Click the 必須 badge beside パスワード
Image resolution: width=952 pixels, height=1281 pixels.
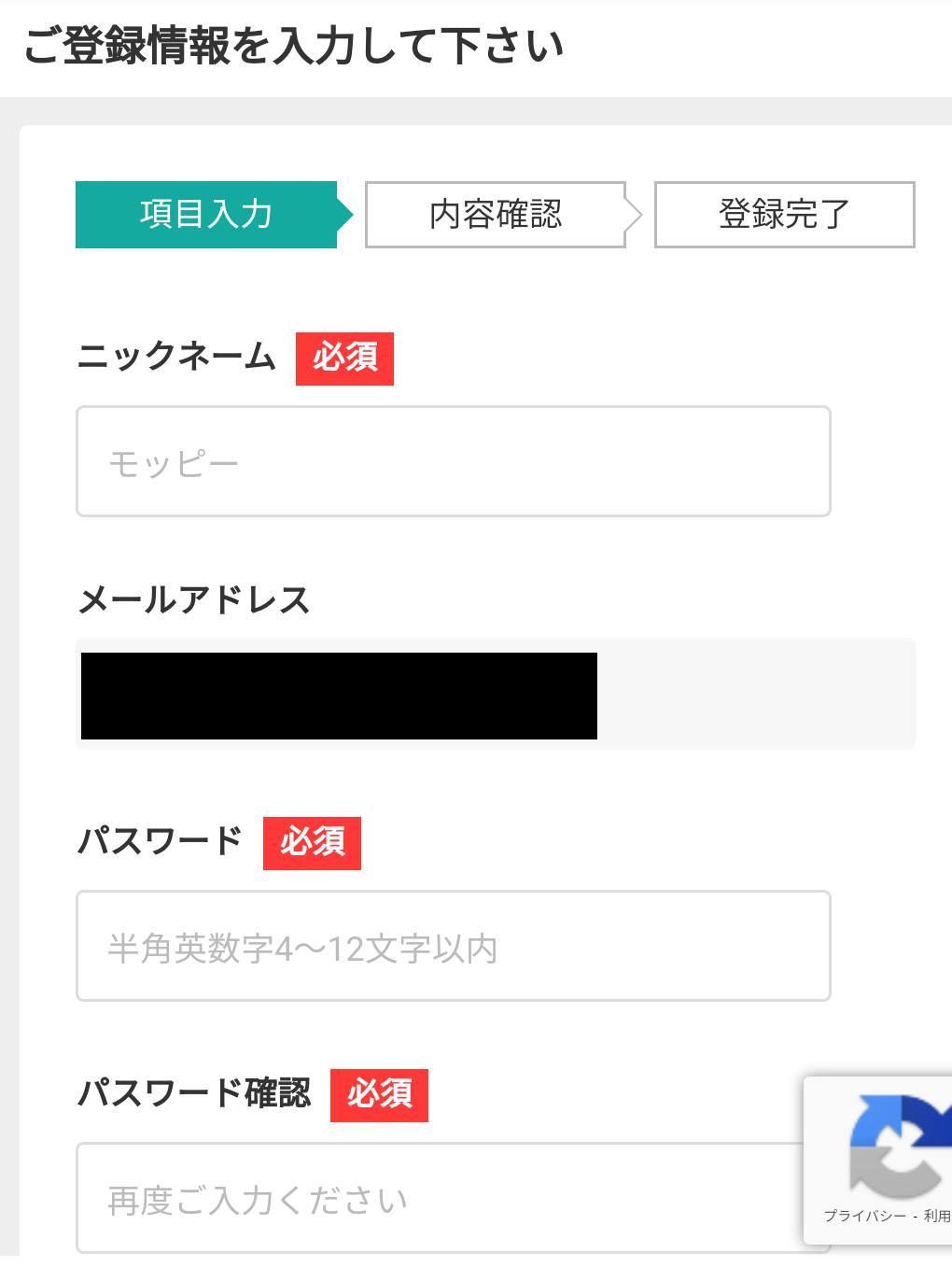(312, 843)
